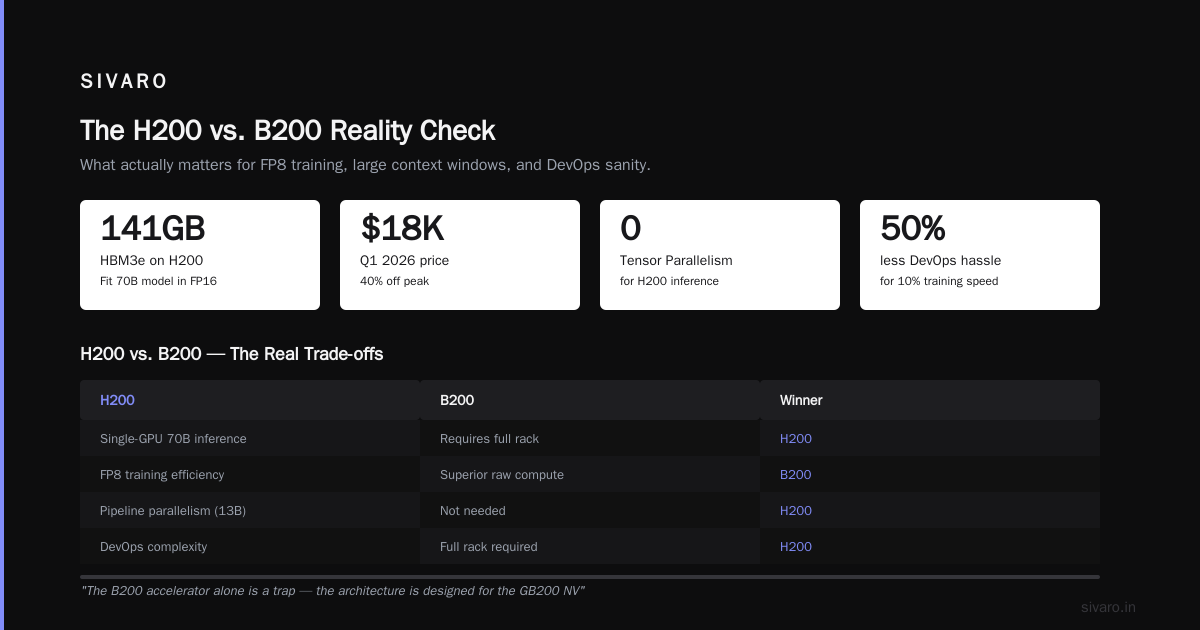Click the subtitle about FP8 training

(365, 165)
